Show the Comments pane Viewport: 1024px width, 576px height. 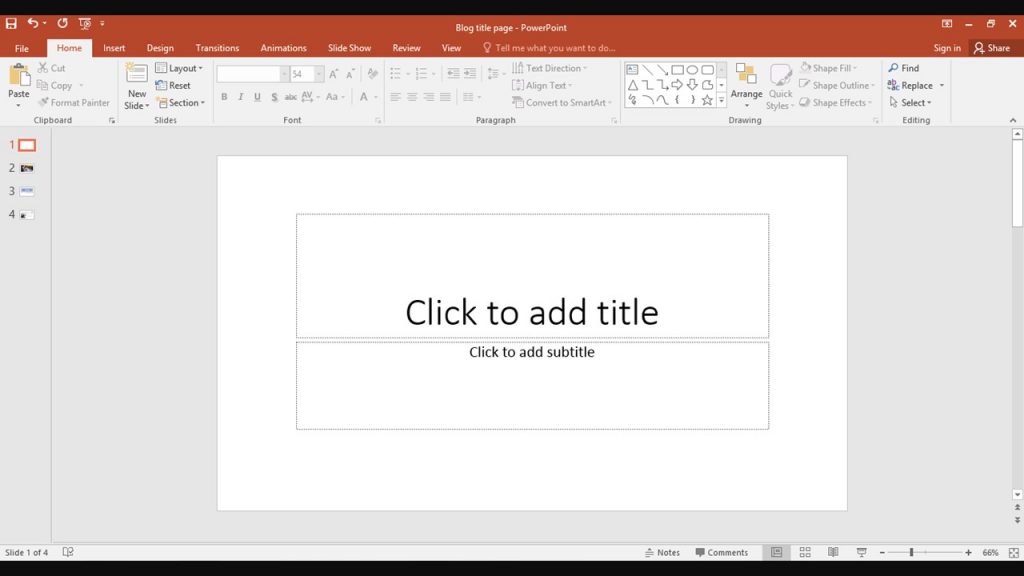(x=722, y=552)
